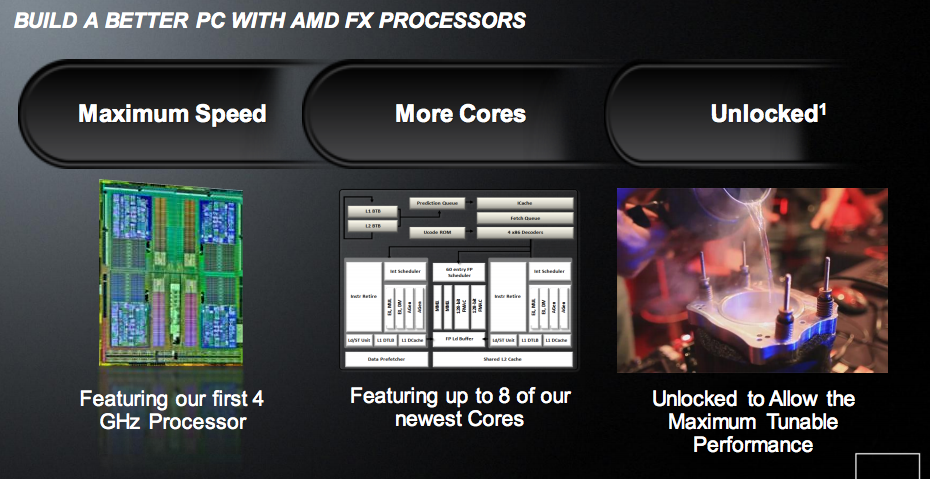Click the 4 x86 Decoders block

point(524,233)
